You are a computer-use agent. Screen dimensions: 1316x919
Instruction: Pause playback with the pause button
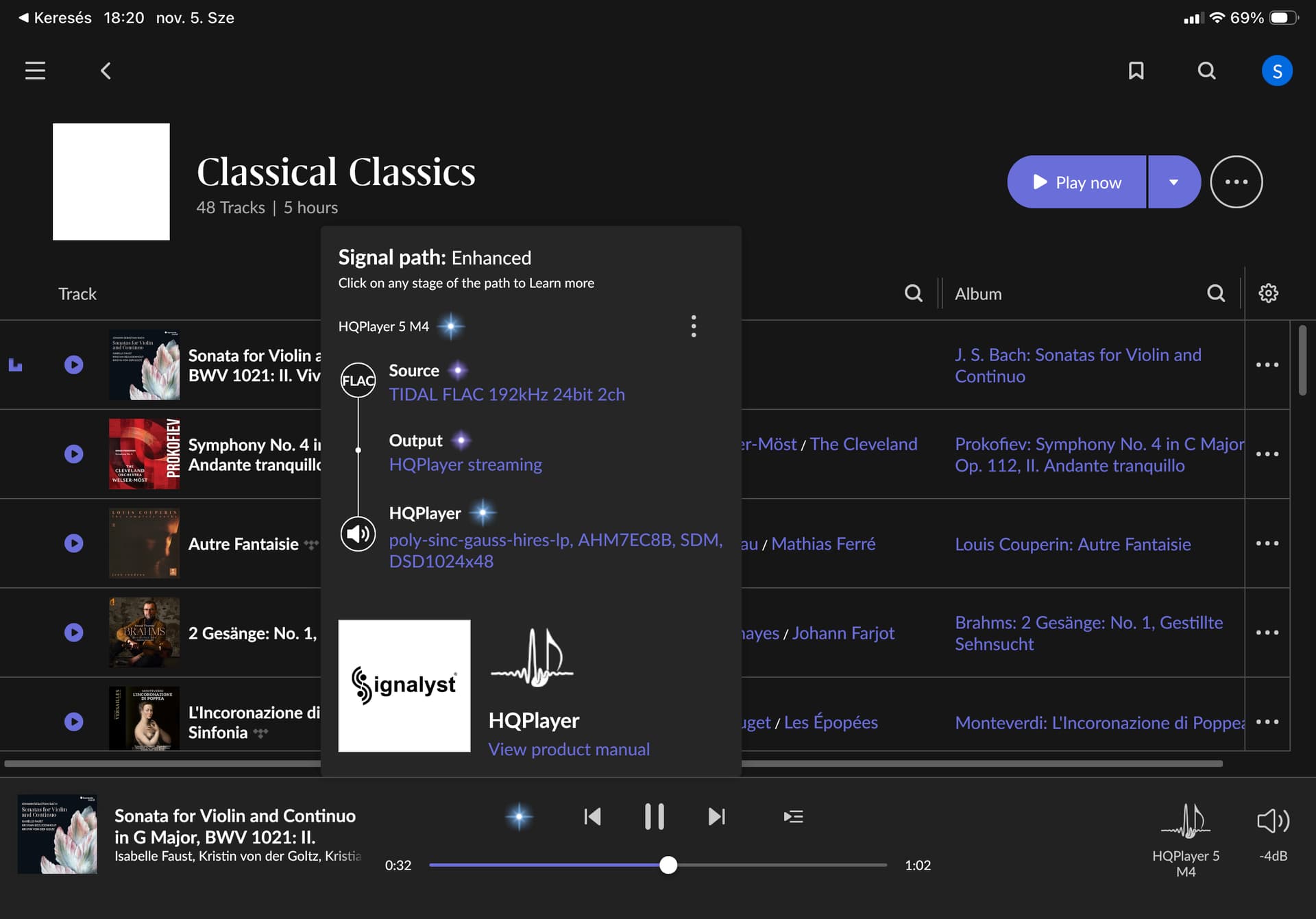654,816
